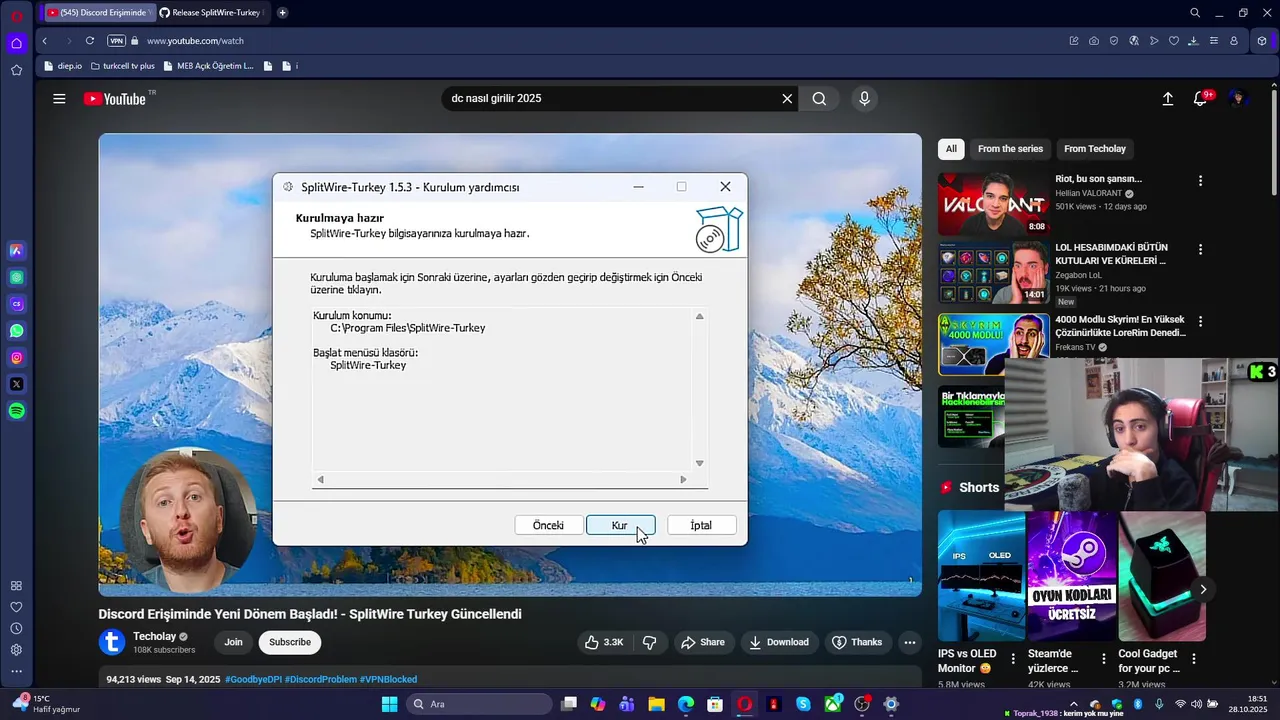Image resolution: width=1280 pixels, height=720 pixels.
Task: Open X (Twitter) in Opera sidebar
Action: pyautogui.click(x=16, y=384)
